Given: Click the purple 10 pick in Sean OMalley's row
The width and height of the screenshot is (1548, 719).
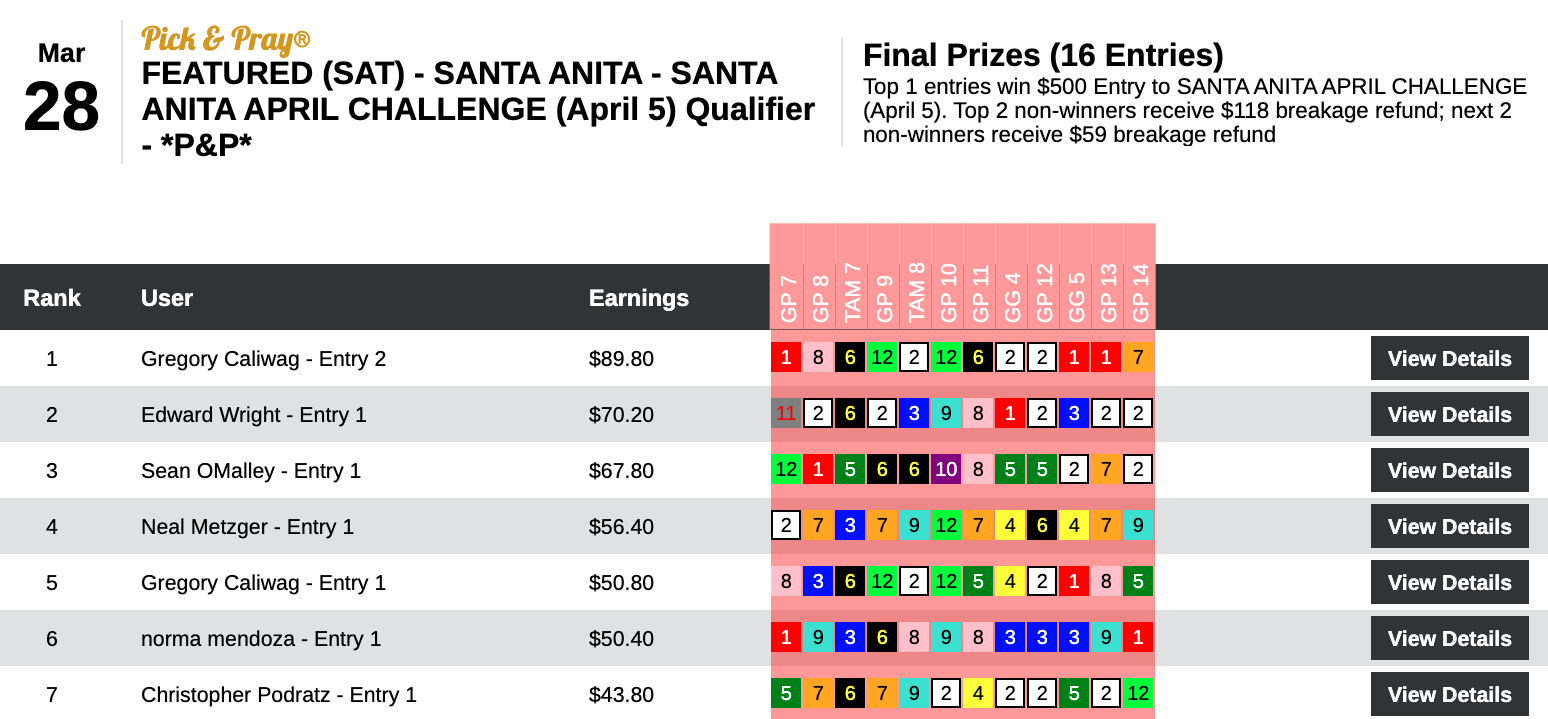Looking at the screenshot, I should 946,469.
